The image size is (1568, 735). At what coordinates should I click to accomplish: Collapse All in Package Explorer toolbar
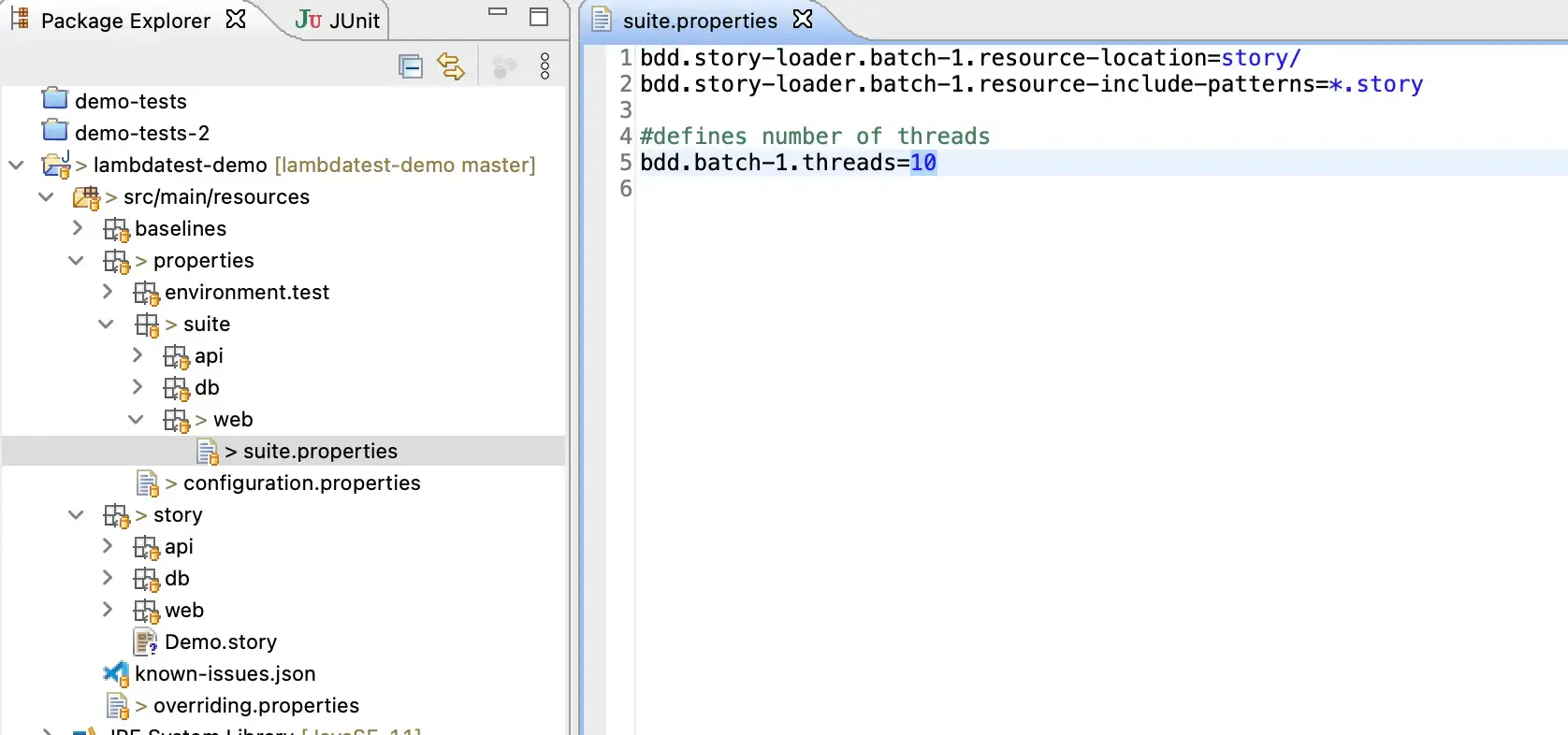410,66
